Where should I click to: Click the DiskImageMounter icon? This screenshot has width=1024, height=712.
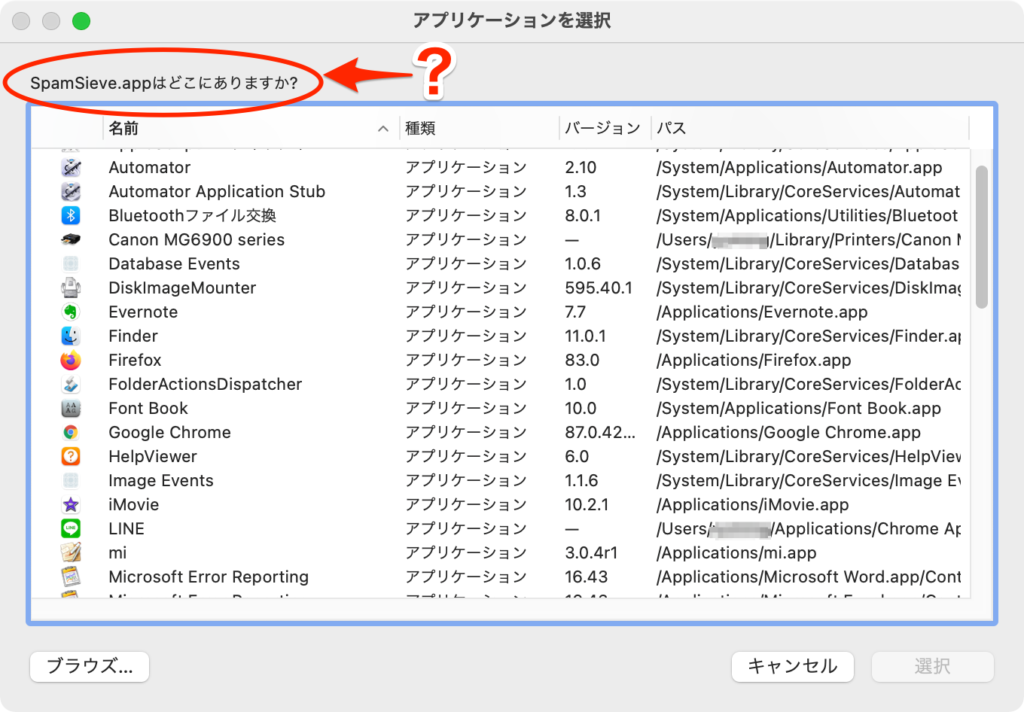[71, 288]
